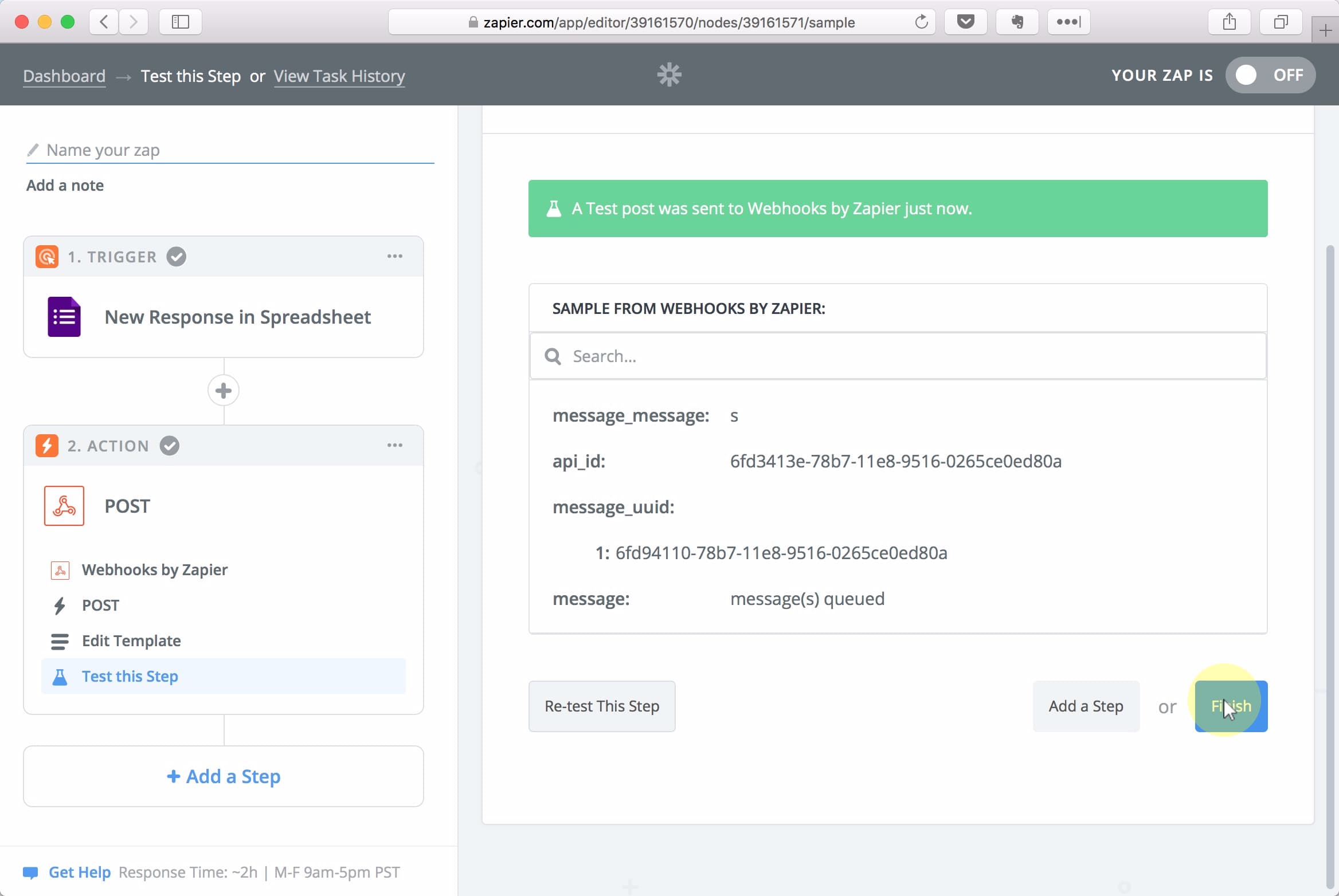Click the flask icon in green banner

click(x=554, y=209)
